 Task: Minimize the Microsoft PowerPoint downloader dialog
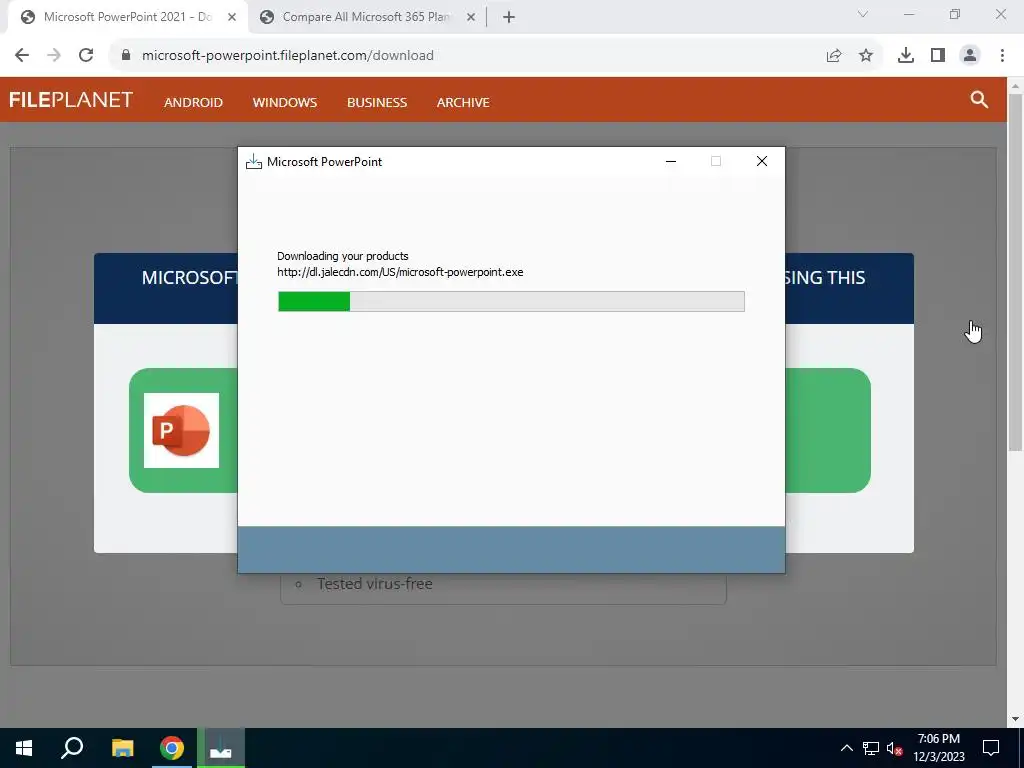[671, 161]
